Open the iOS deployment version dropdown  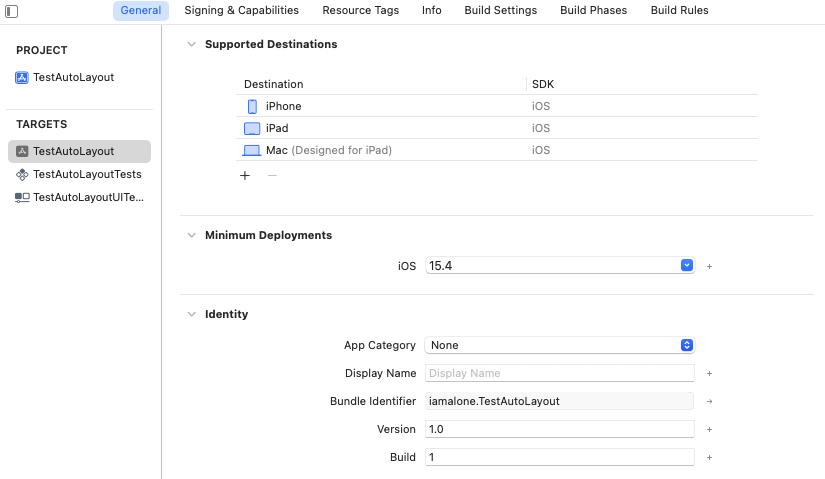click(x=687, y=265)
